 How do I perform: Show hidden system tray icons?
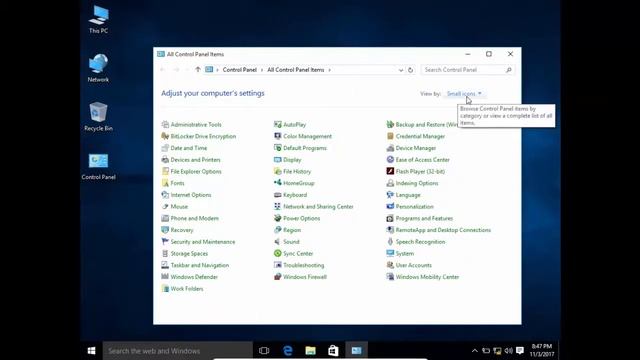coord(475,351)
